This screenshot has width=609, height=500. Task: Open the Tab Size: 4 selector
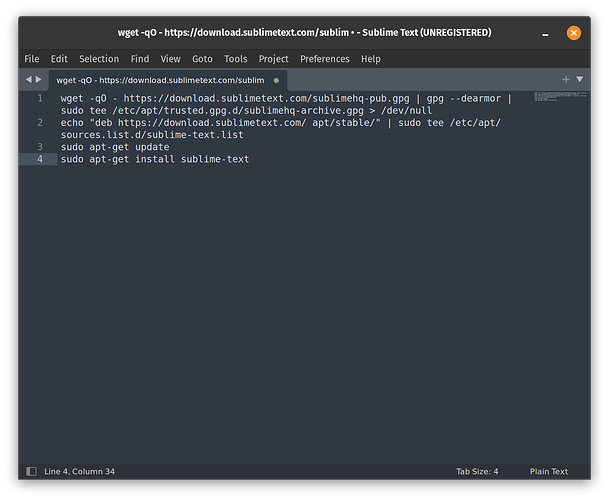click(477, 471)
